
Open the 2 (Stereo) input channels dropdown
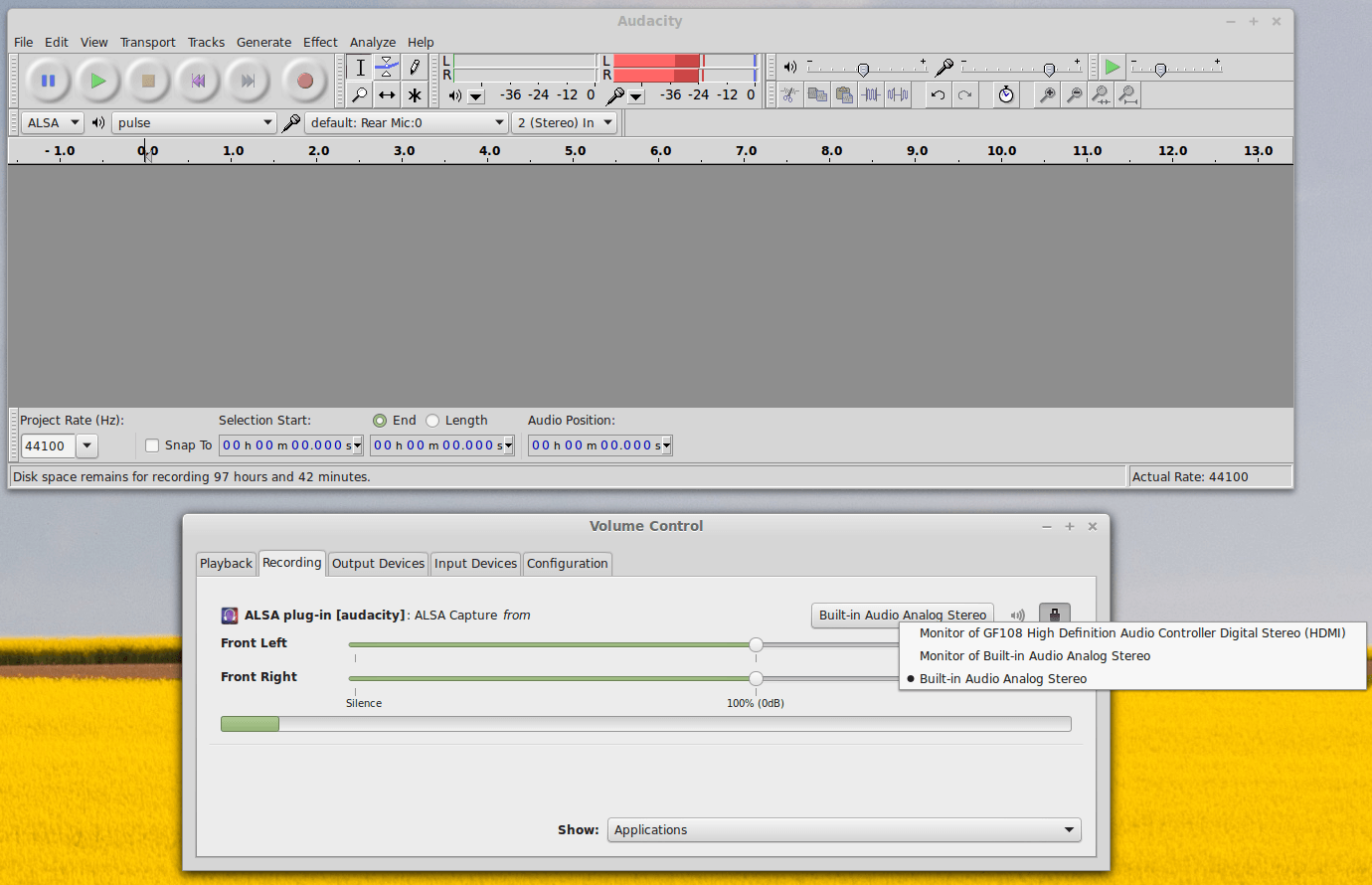(564, 122)
